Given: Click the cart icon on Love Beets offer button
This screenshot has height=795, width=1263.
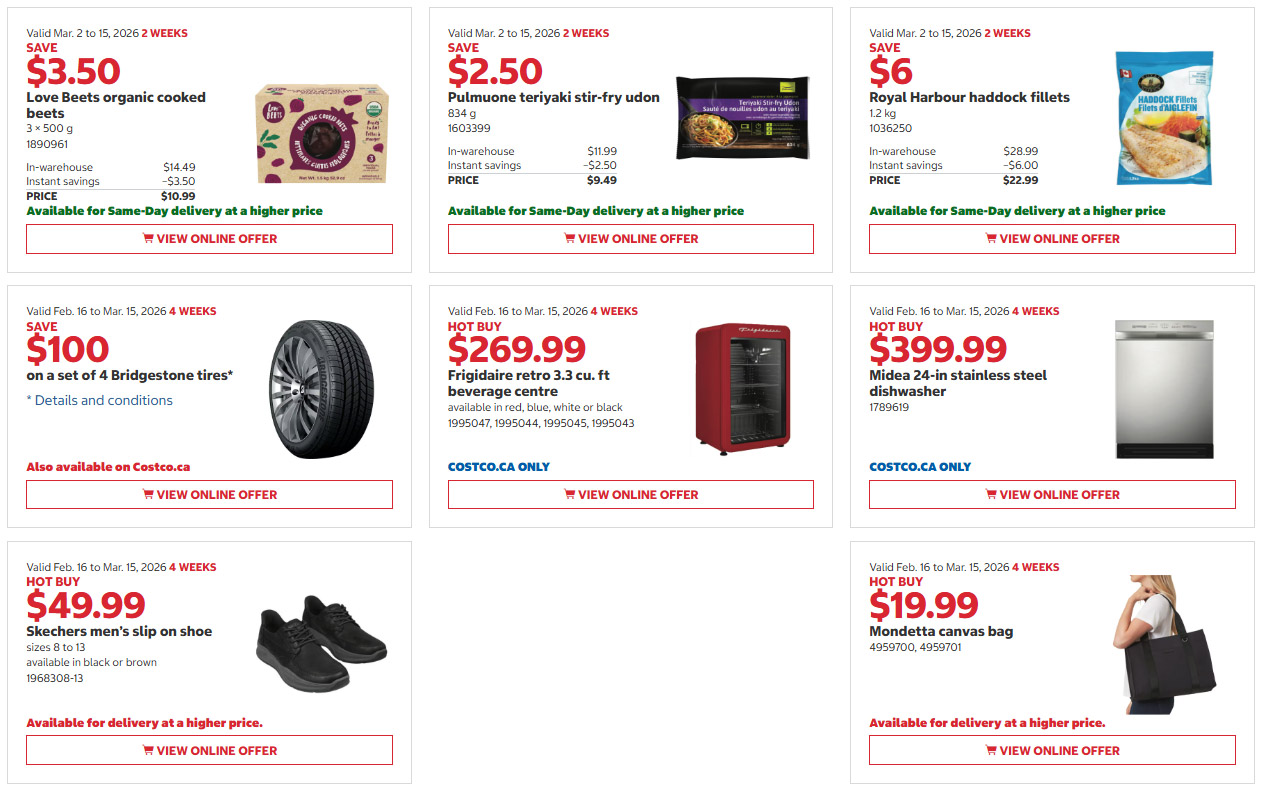Looking at the screenshot, I should pyautogui.click(x=146, y=238).
